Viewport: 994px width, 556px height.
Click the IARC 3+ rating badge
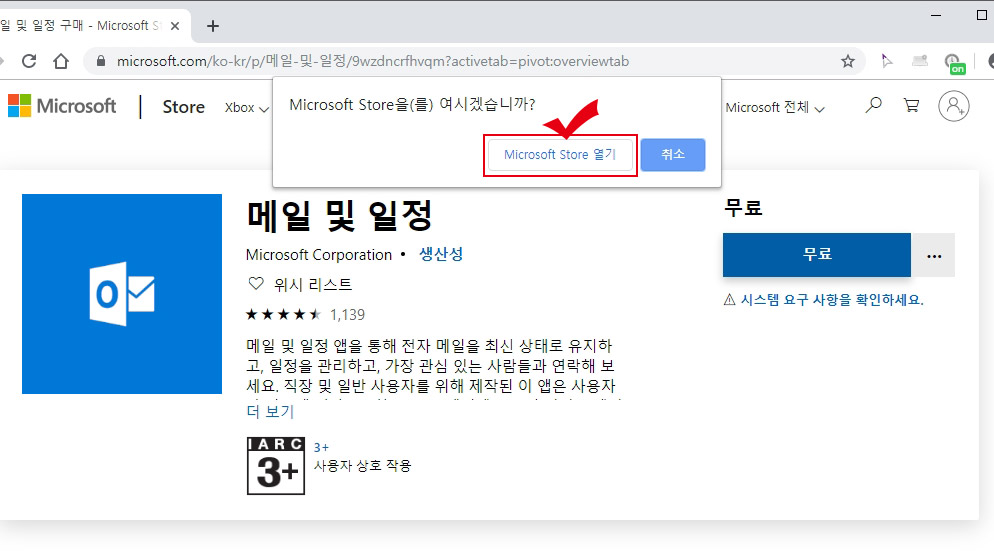pyautogui.click(x=276, y=465)
